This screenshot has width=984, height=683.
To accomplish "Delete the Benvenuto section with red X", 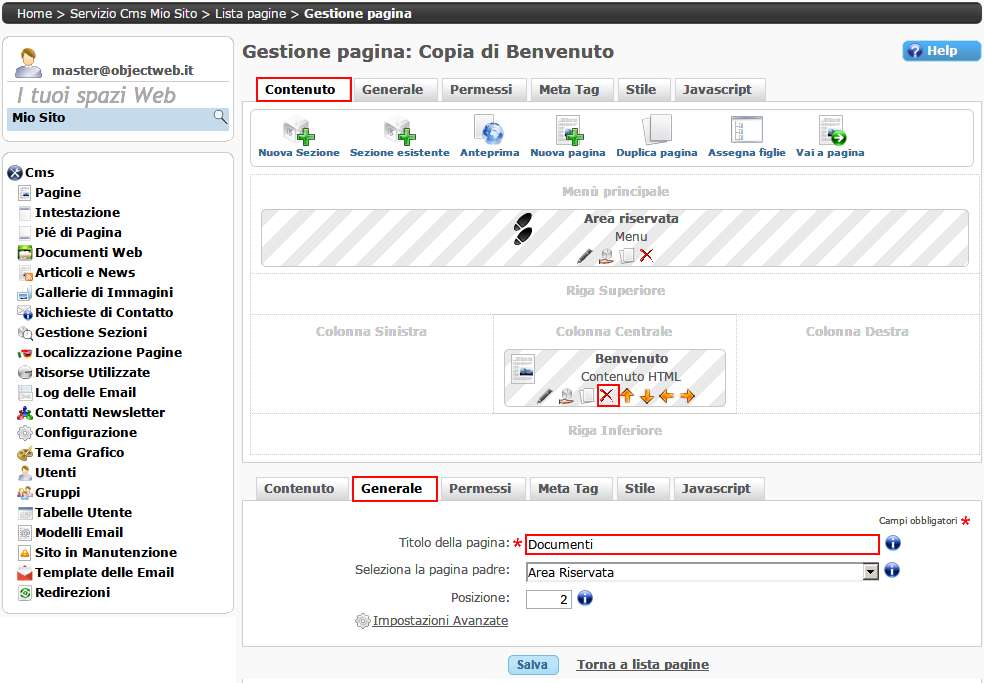I will [607, 396].
